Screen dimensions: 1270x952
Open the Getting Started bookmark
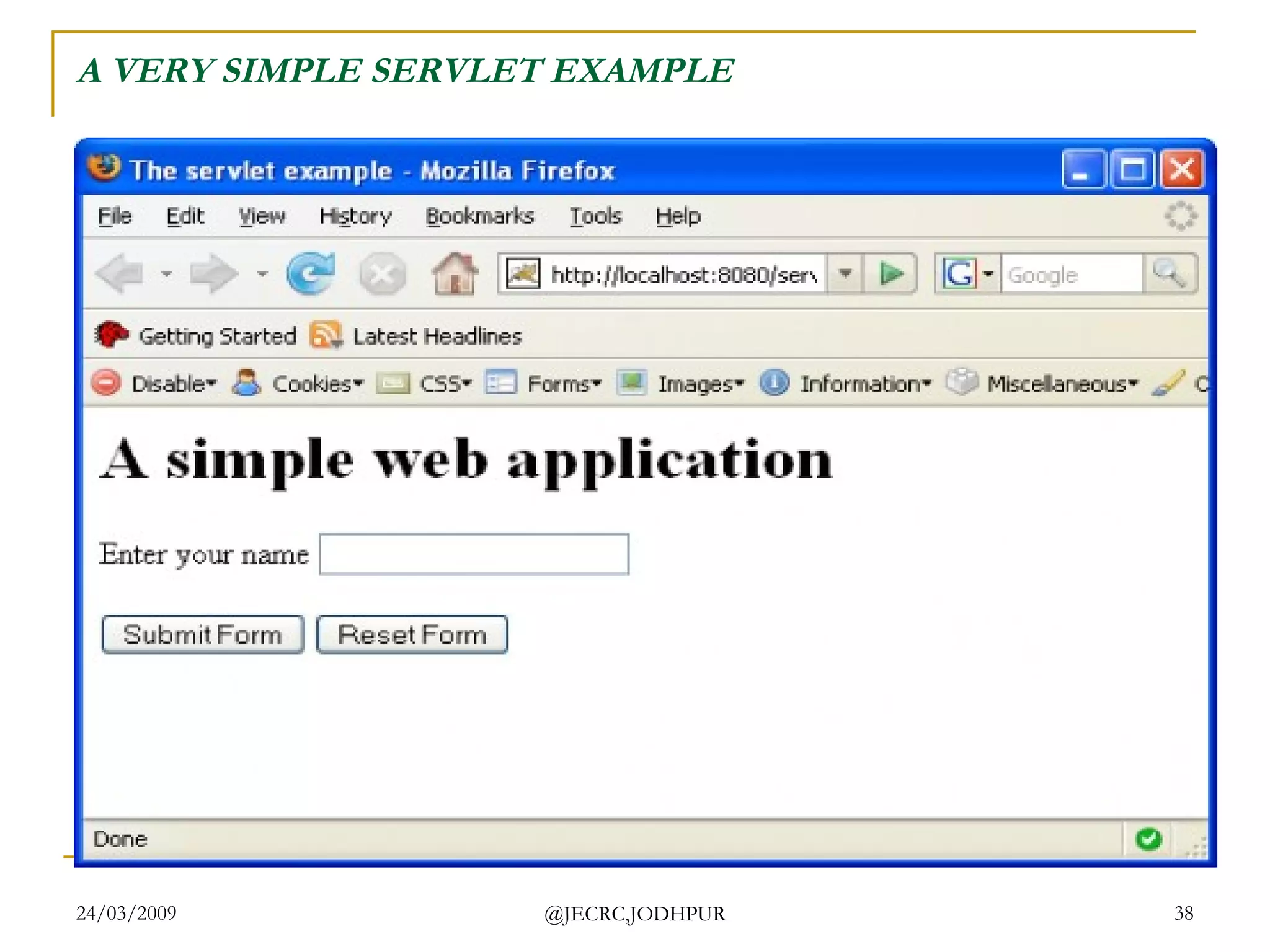click(x=216, y=336)
